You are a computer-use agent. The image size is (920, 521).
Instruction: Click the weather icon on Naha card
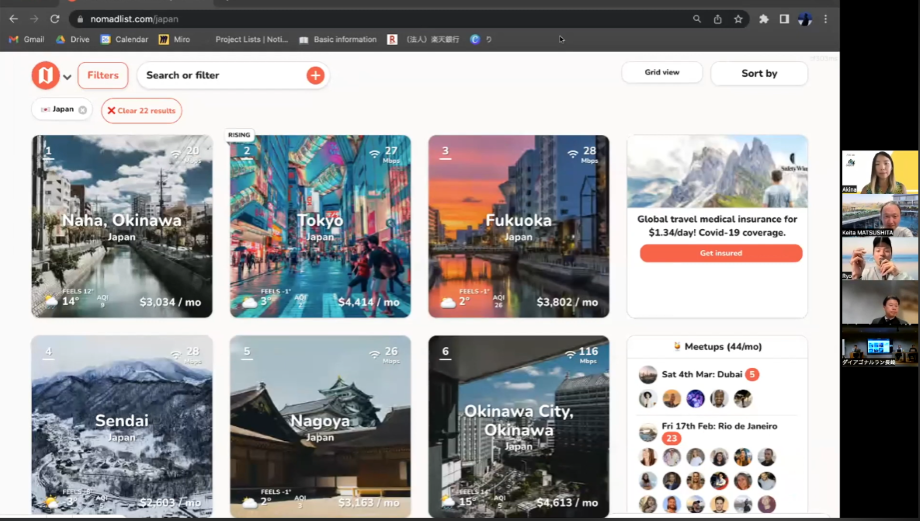coord(52,301)
